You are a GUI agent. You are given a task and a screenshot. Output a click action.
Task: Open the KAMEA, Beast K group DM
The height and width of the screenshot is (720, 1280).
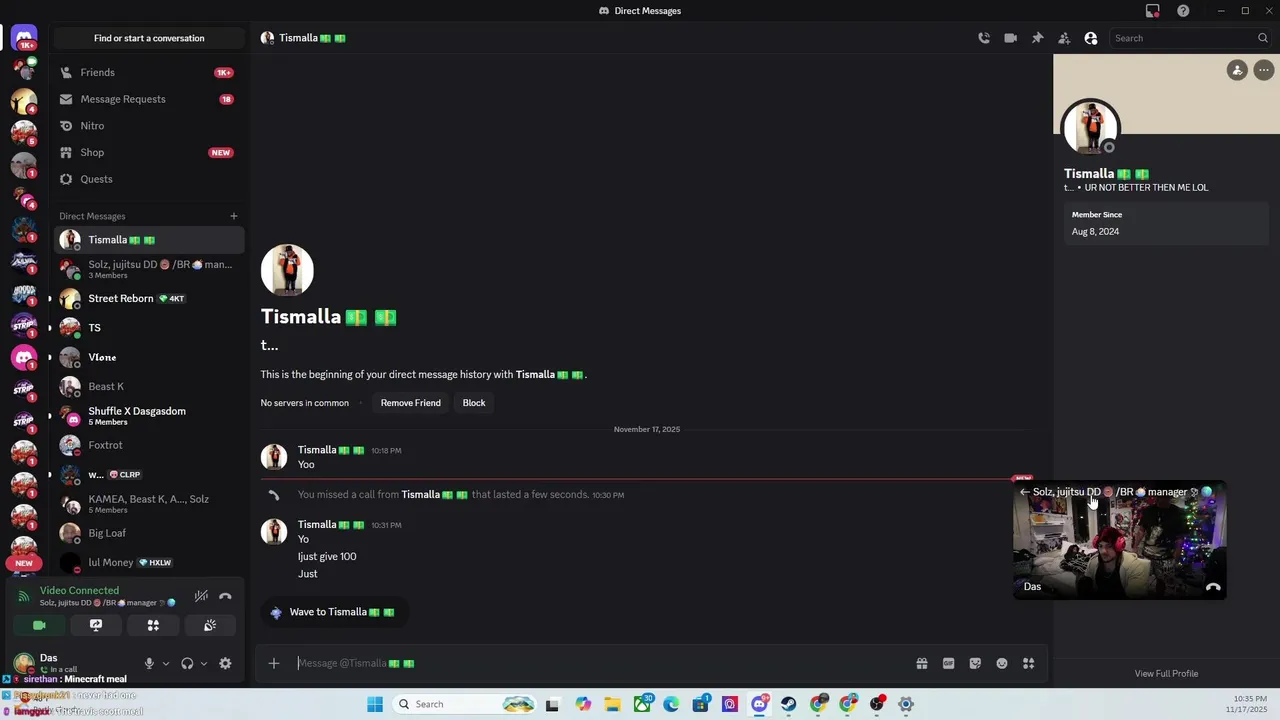point(149,503)
